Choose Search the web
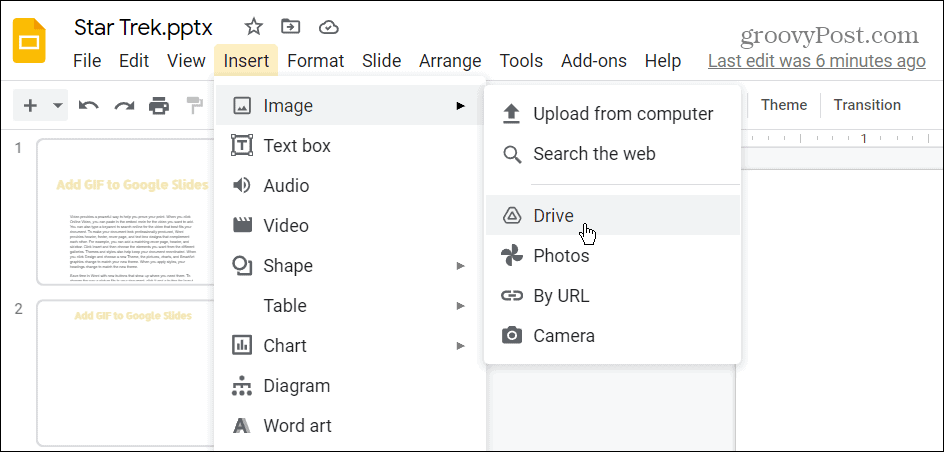Image resolution: width=944 pixels, height=452 pixels. [612, 153]
